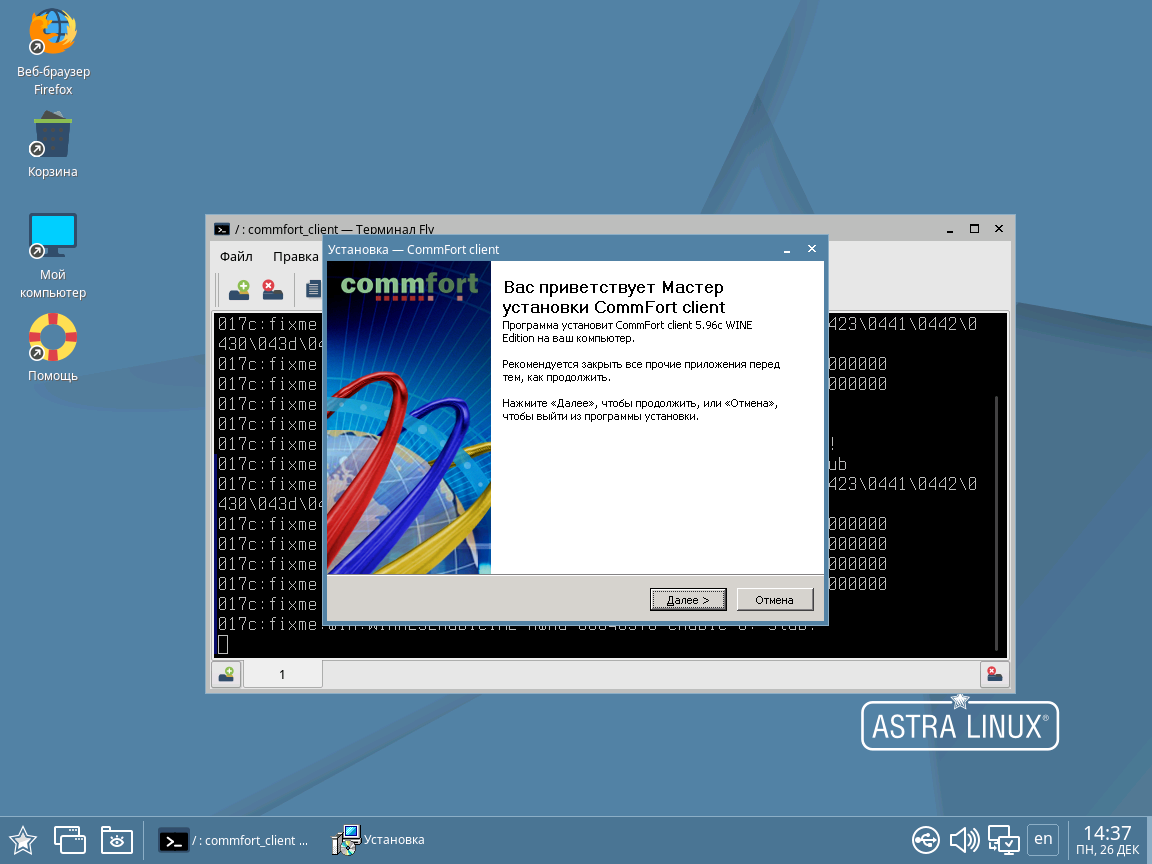Open the Правка menu in the terminal
This screenshot has height=864, width=1152.
click(295, 256)
